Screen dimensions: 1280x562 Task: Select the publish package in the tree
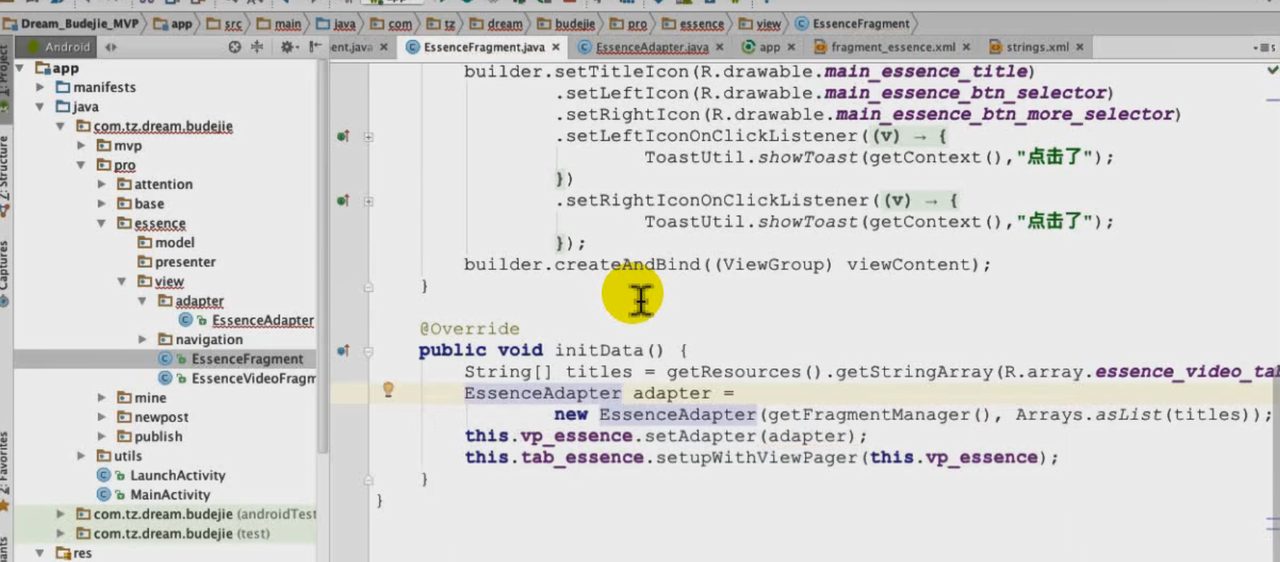tap(159, 437)
